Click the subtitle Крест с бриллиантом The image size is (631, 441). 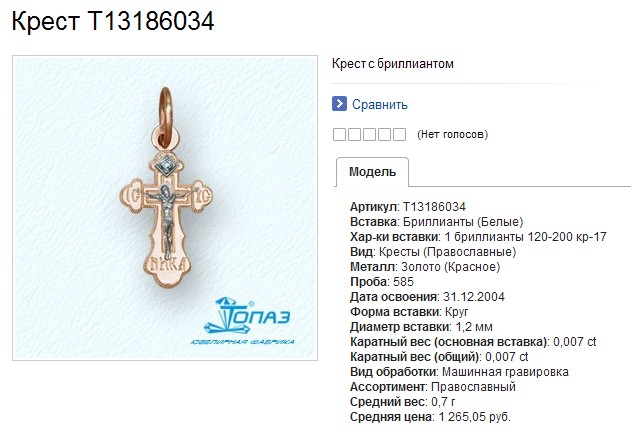[393, 64]
